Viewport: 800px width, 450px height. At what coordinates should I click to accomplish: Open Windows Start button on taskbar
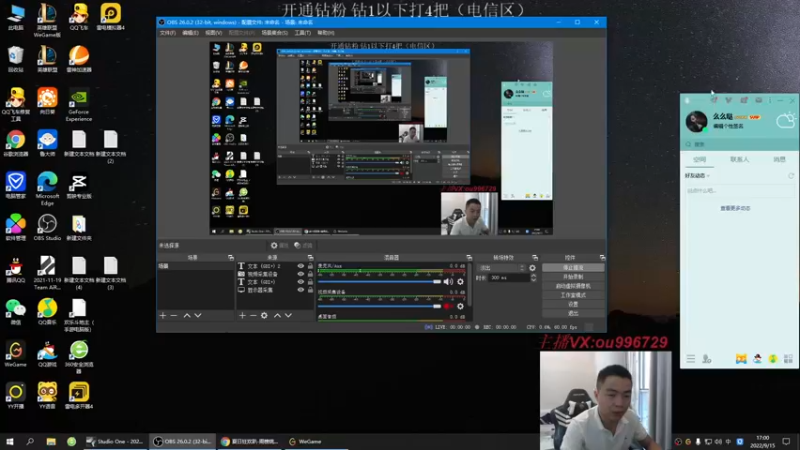10,441
